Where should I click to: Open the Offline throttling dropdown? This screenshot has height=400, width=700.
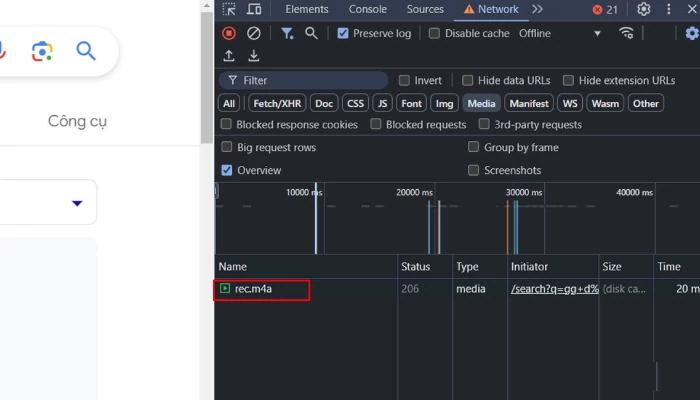560,33
